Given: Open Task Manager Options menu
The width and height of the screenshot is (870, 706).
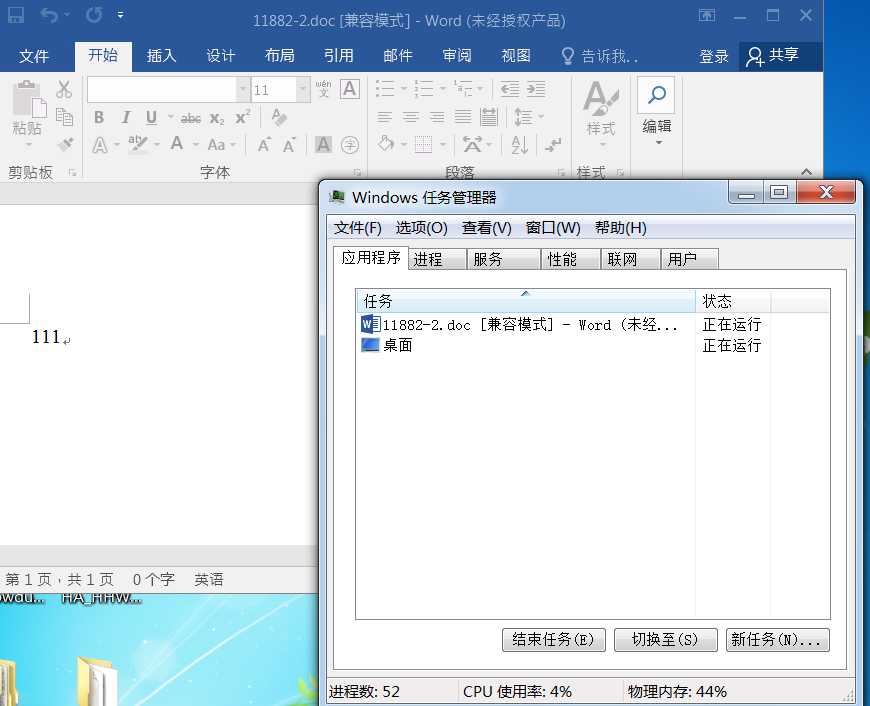Looking at the screenshot, I should click(421, 228).
